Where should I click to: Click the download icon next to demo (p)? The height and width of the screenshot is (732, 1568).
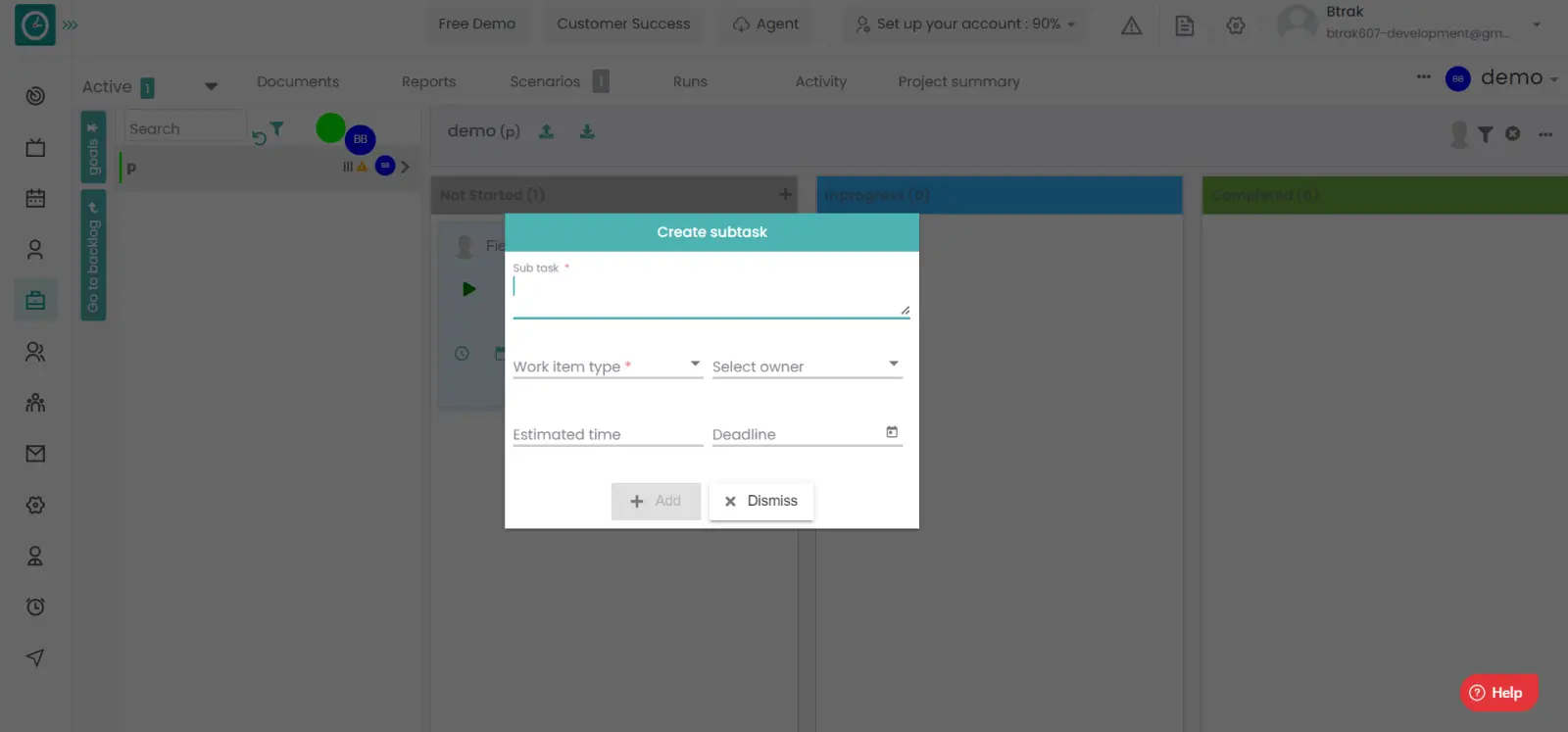click(587, 131)
